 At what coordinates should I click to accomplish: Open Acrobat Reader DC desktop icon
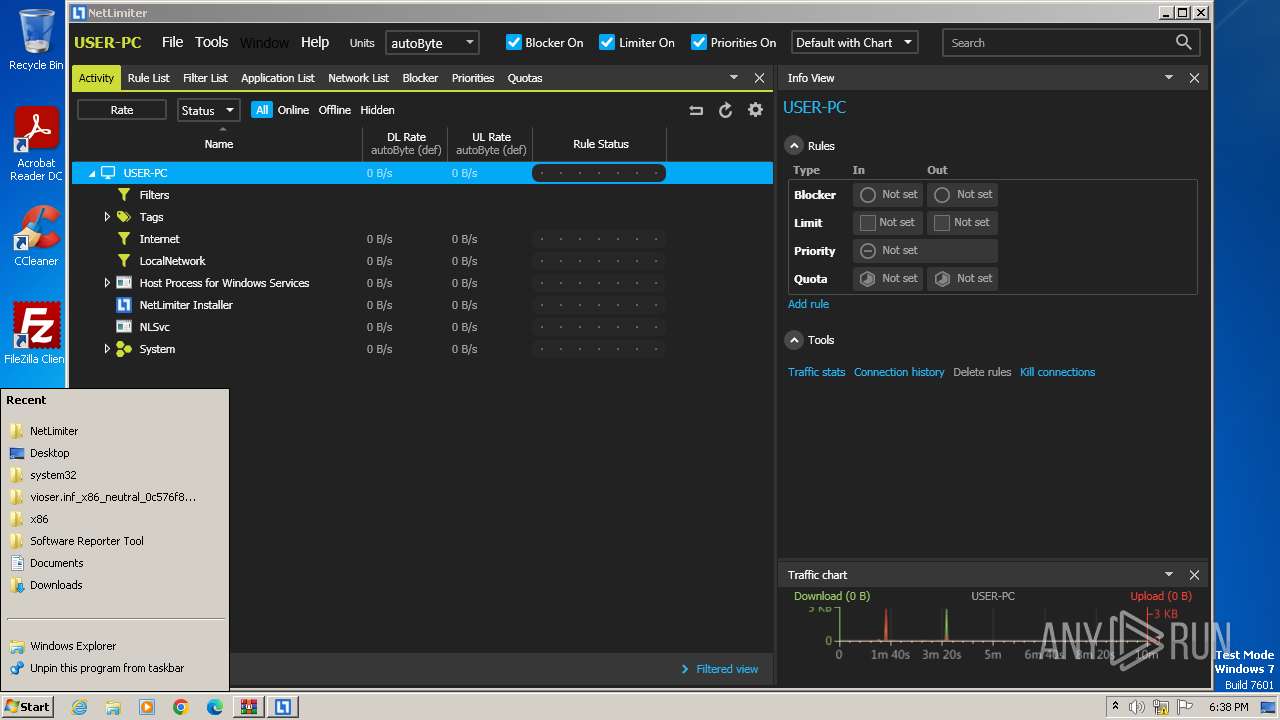[36, 144]
